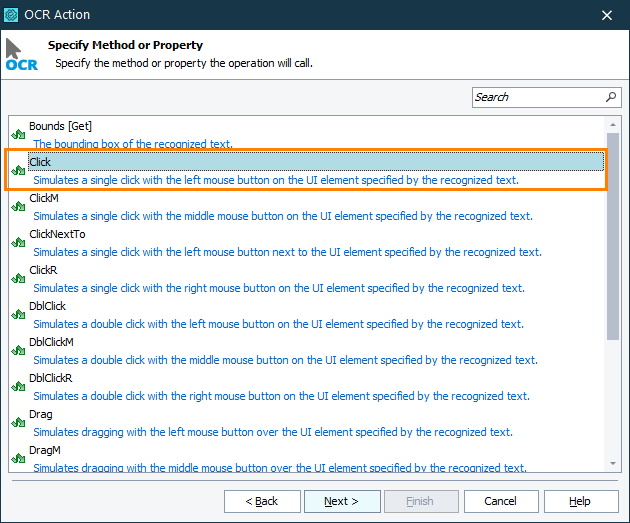Viewport: 630px width, 523px height.
Task: Click the icon beside DblClick method
Action: 18,314
